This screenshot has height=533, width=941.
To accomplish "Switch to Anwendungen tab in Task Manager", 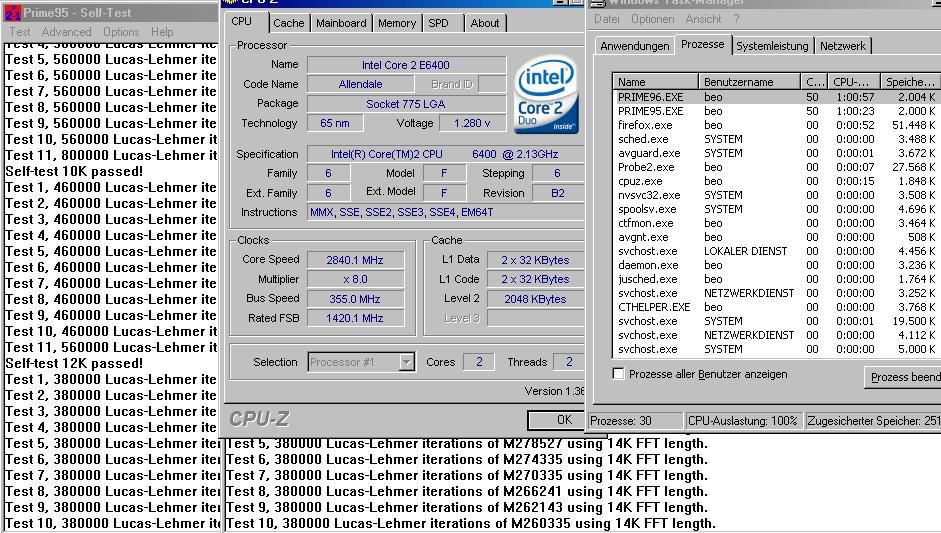I will [x=634, y=46].
